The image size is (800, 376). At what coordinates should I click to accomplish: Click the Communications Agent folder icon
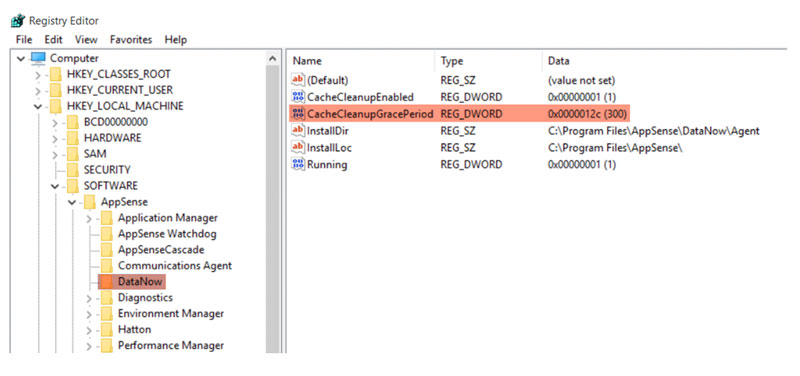pos(107,265)
